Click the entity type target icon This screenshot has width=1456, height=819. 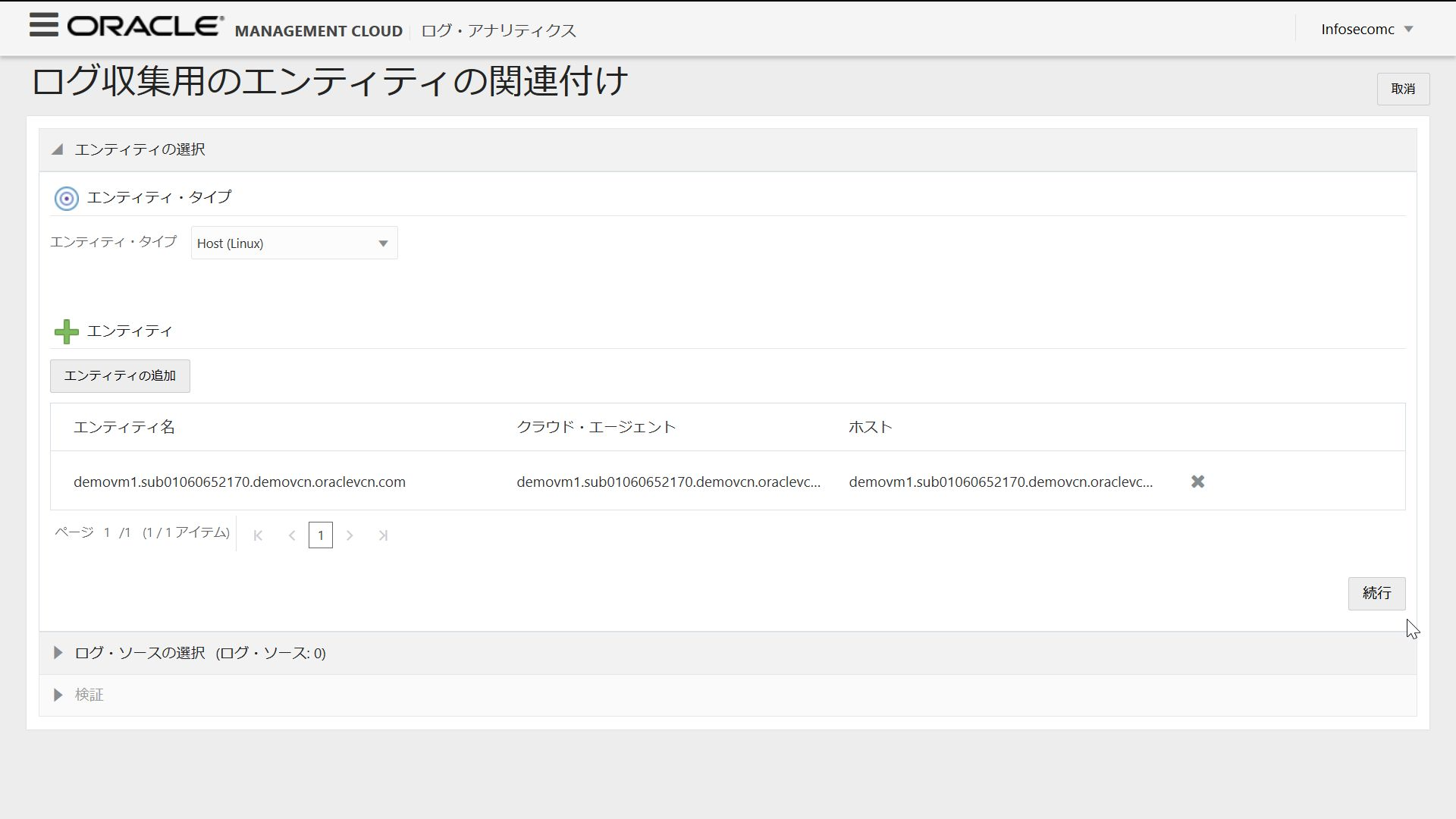click(x=67, y=199)
